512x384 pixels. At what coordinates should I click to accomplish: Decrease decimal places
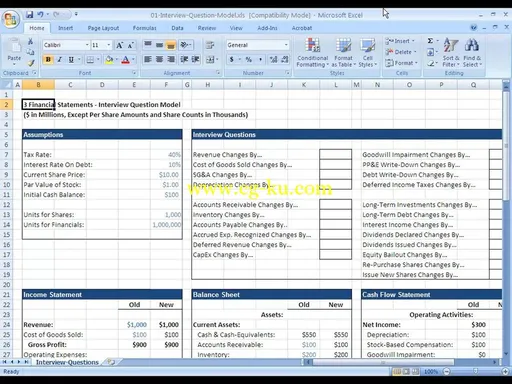coord(285,60)
